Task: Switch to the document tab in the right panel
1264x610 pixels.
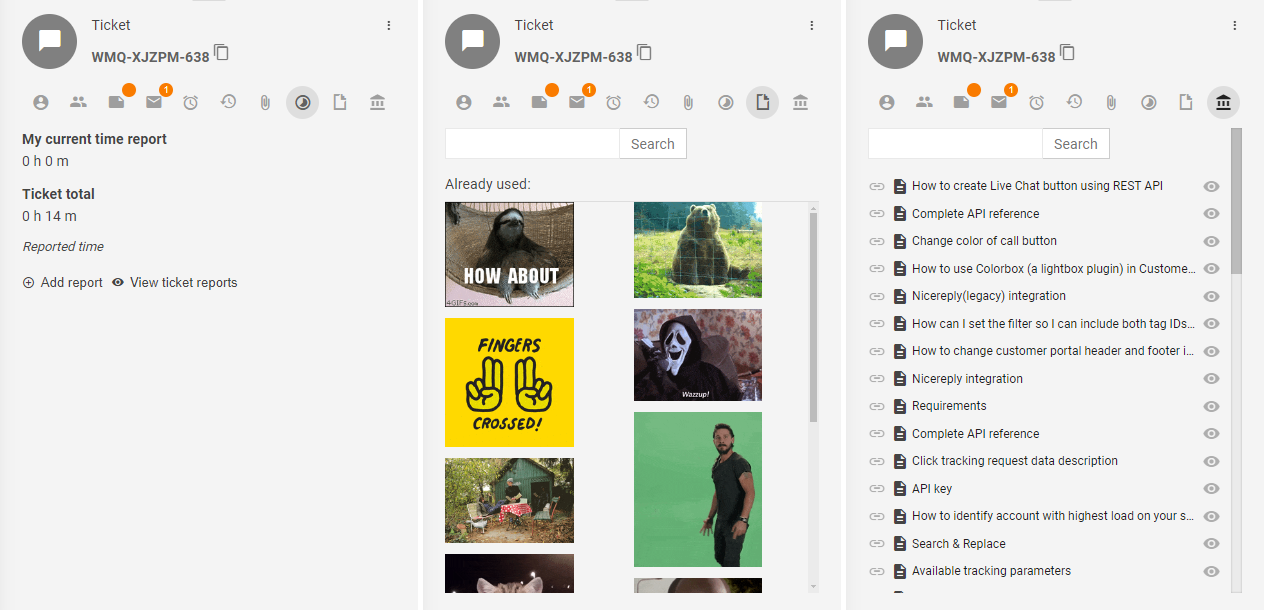Action: [1185, 102]
